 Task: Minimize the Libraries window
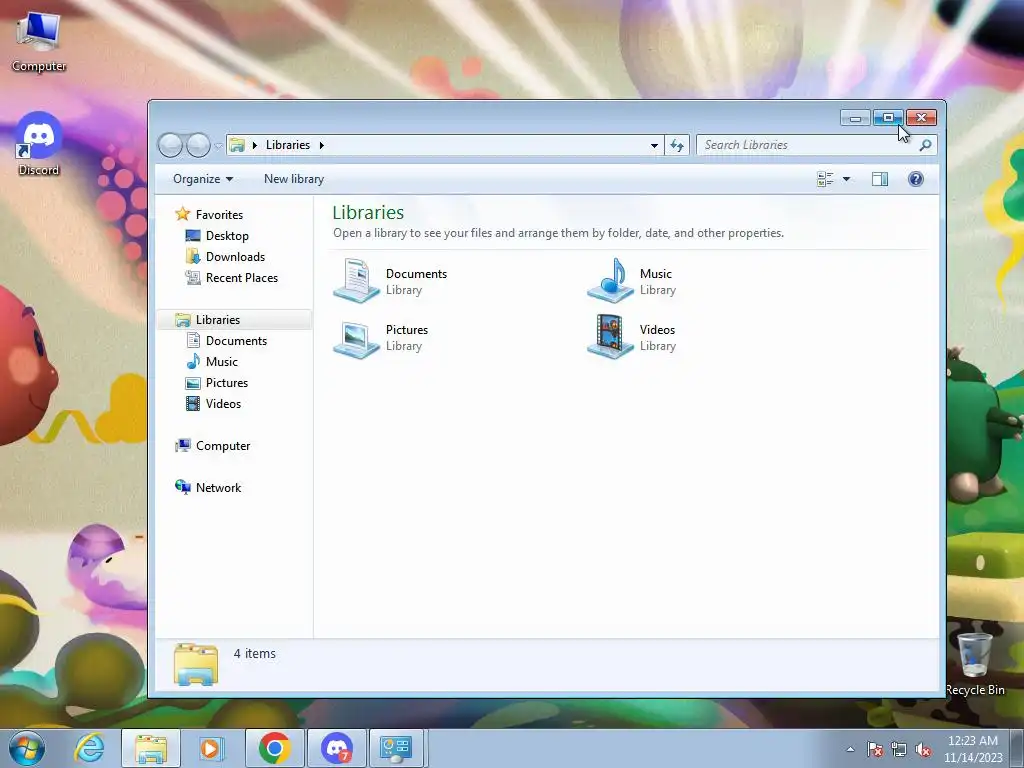point(855,118)
